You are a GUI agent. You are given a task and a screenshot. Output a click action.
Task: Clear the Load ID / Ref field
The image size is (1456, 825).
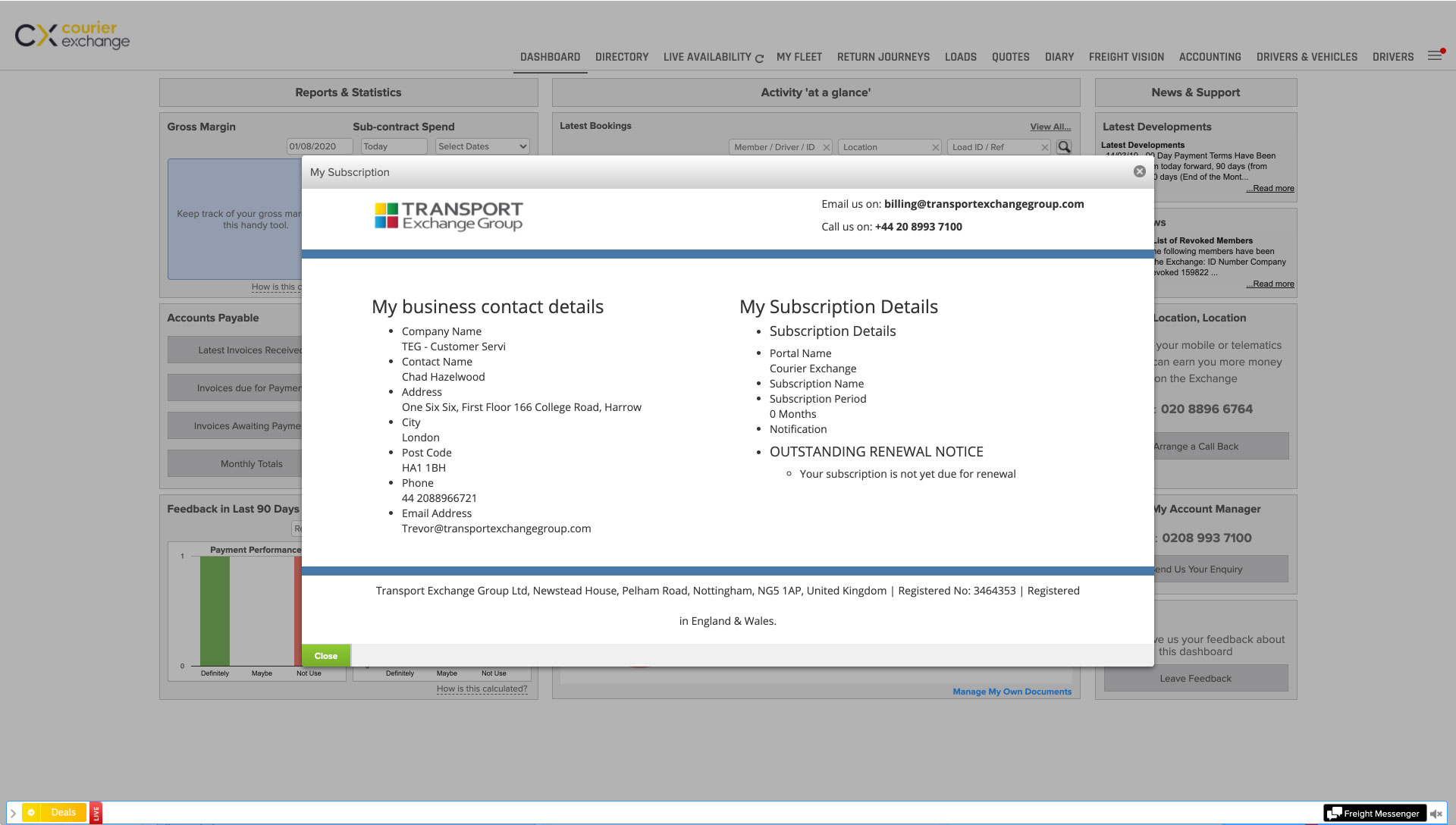pyautogui.click(x=1045, y=147)
